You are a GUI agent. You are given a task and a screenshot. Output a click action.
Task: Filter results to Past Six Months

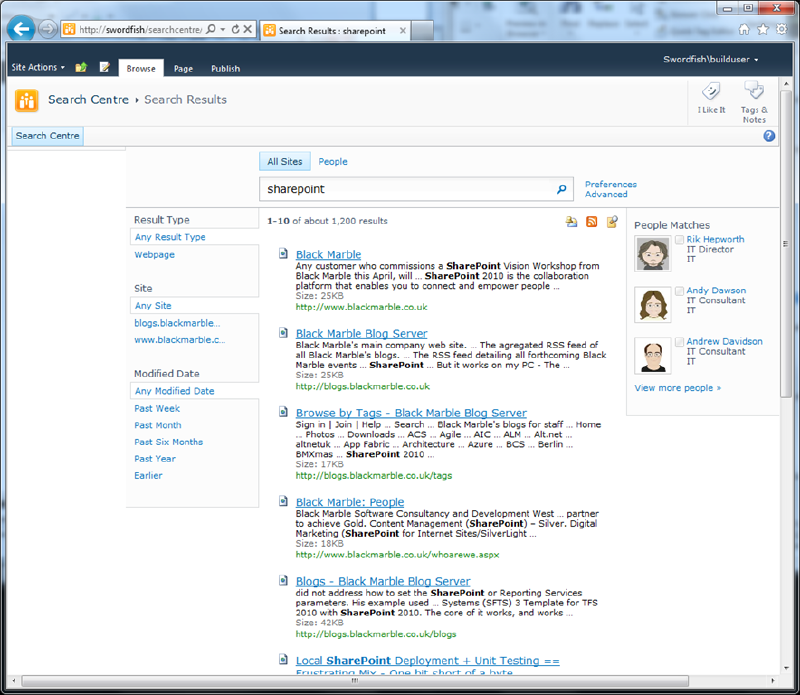(x=168, y=442)
